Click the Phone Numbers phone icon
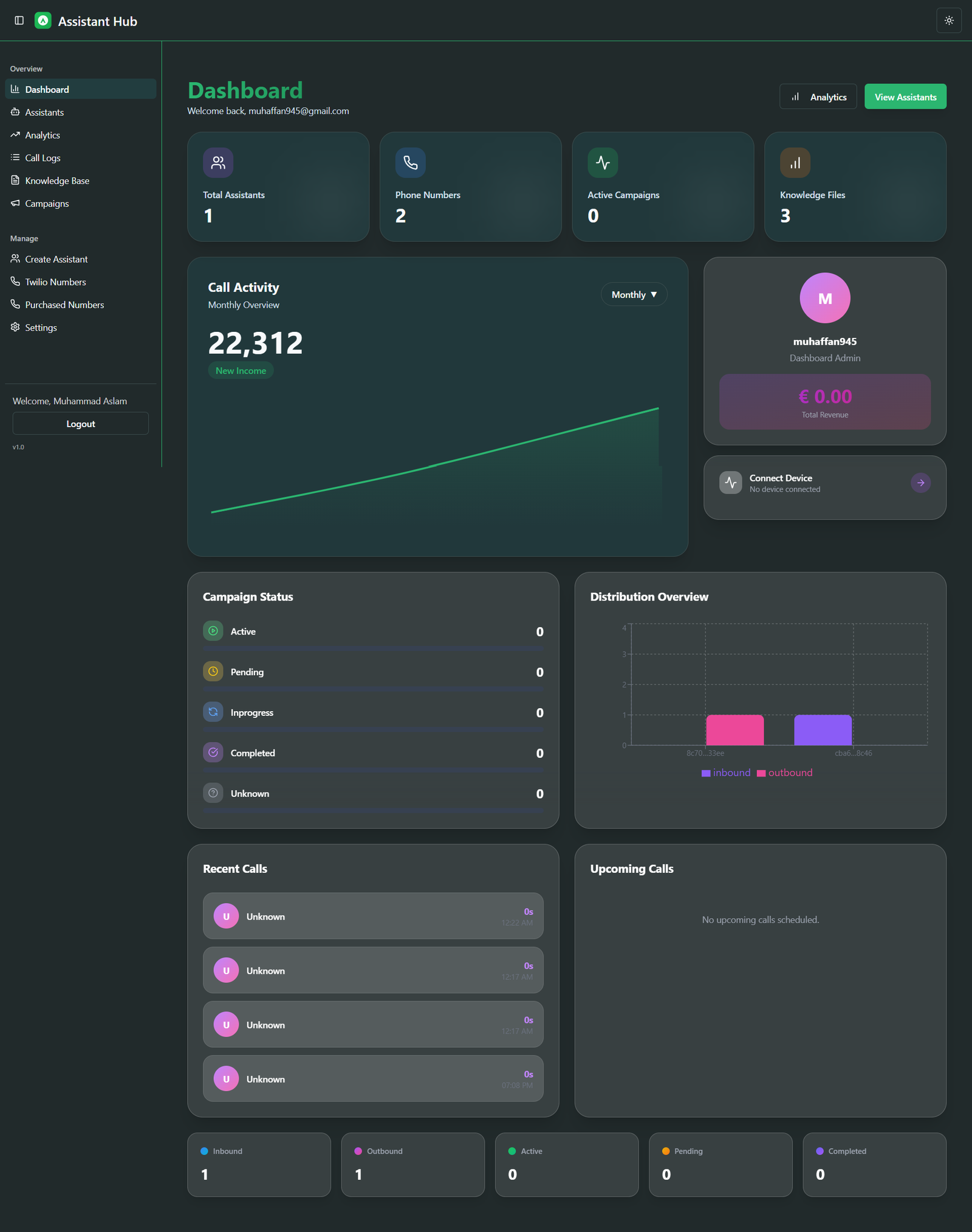 pos(410,163)
